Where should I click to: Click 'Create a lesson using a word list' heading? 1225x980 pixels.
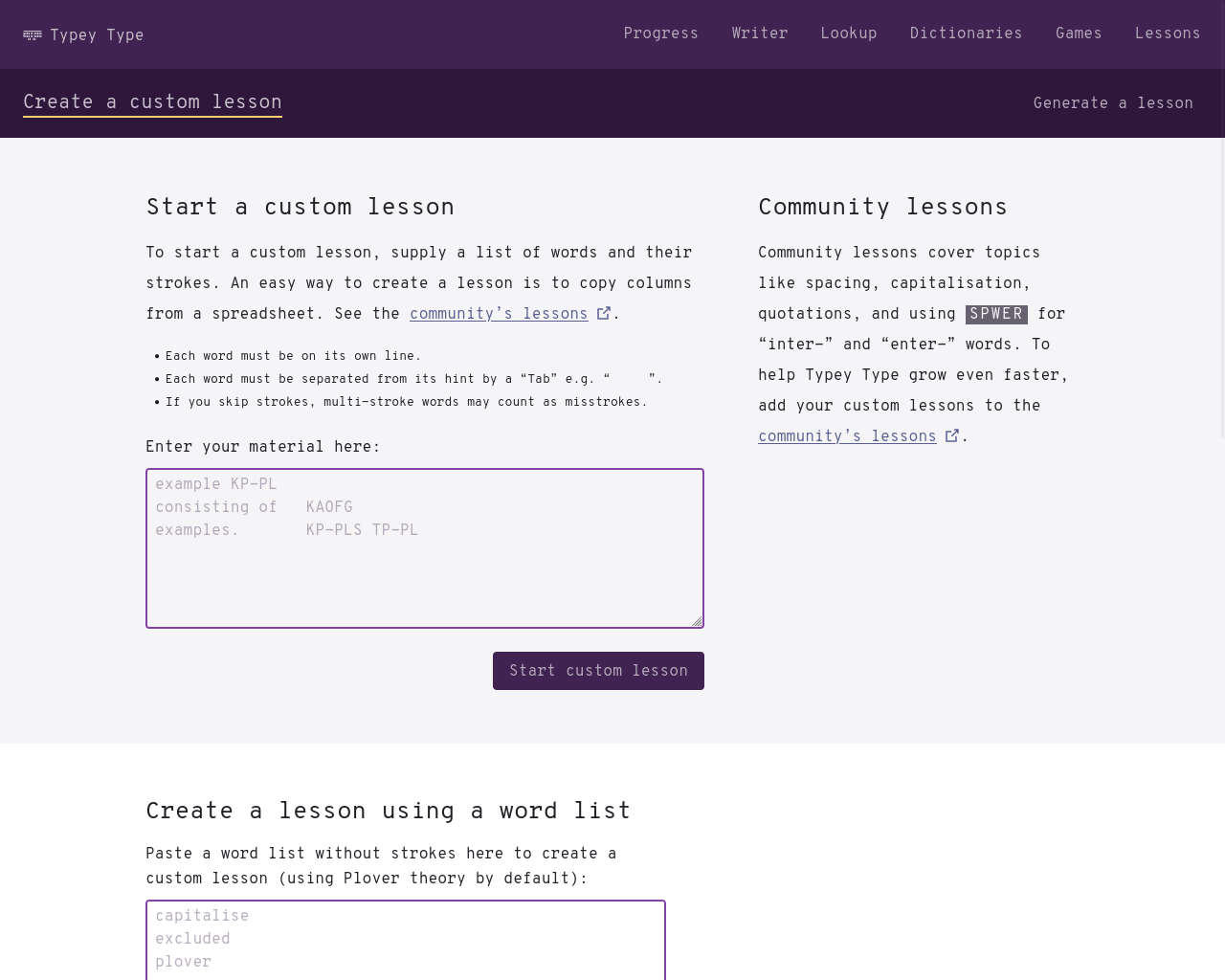click(x=389, y=811)
